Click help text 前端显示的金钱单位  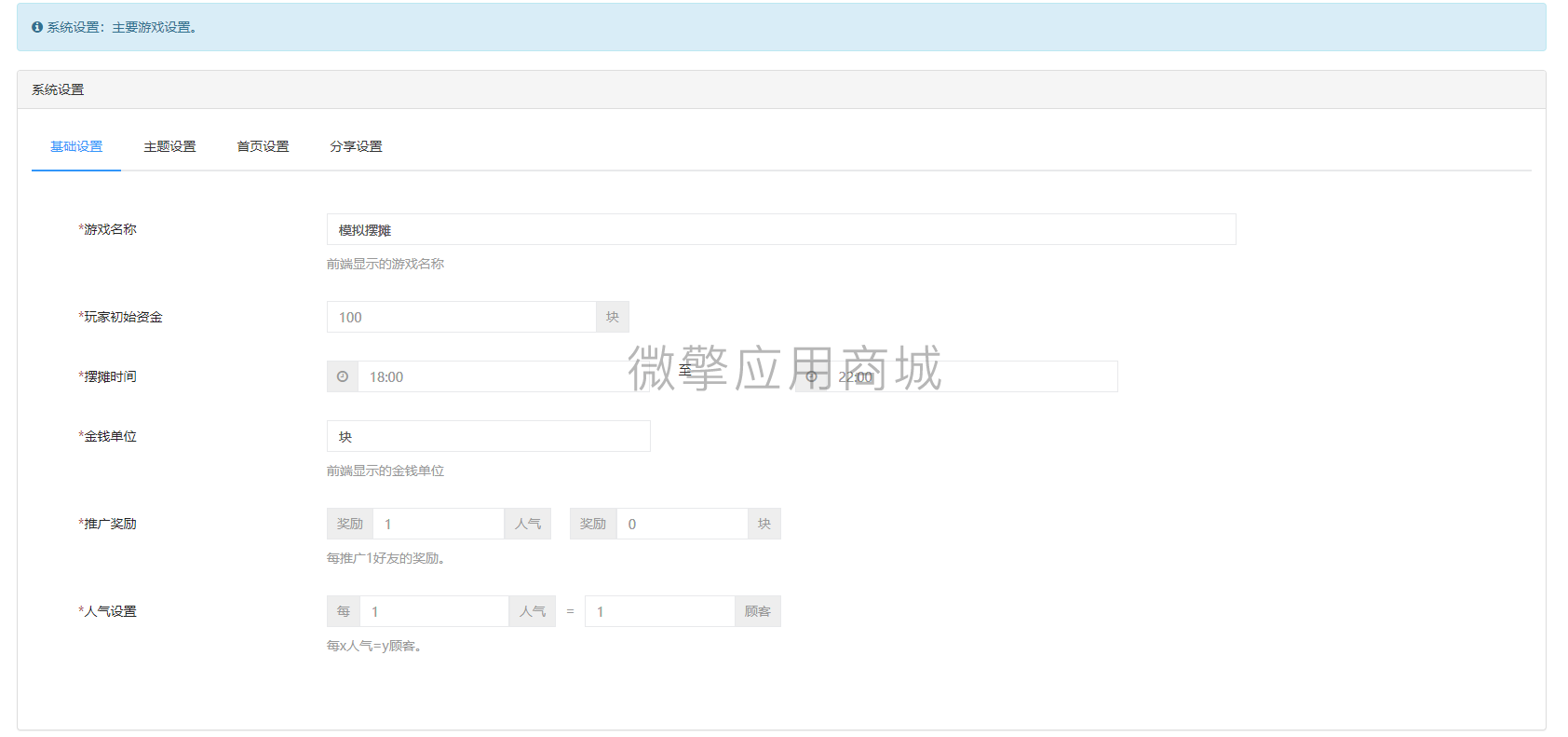coord(385,471)
